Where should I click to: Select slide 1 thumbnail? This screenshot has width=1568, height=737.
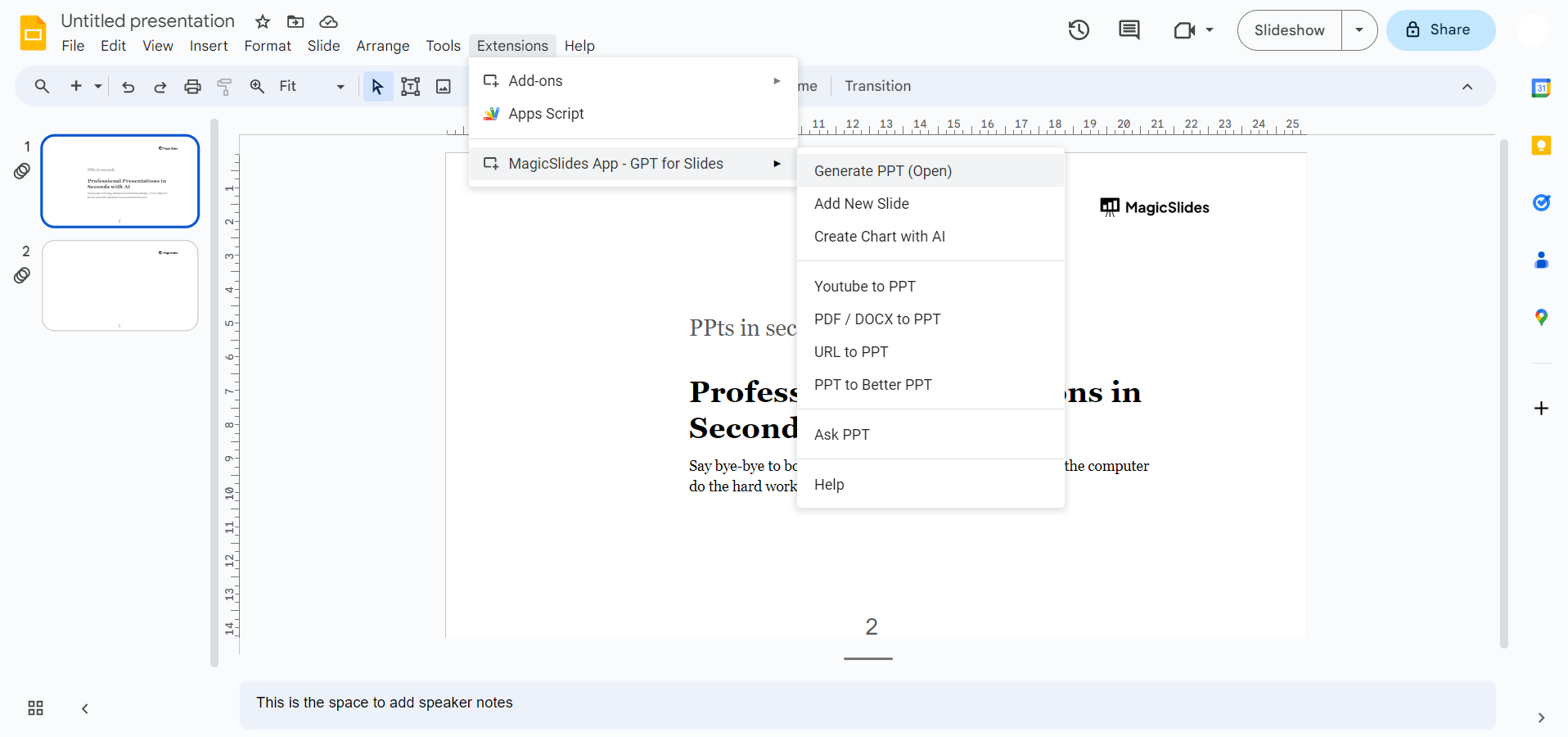point(119,181)
